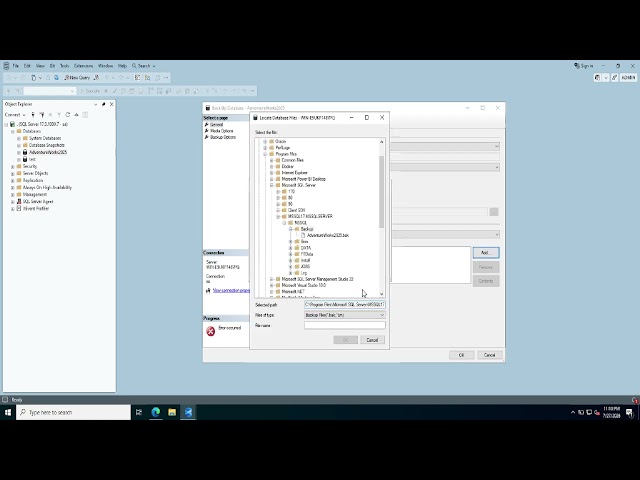640x480 pixels.
Task: Click the Task View taskbar icon
Action: pyautogui.click(x=139, y=412)
